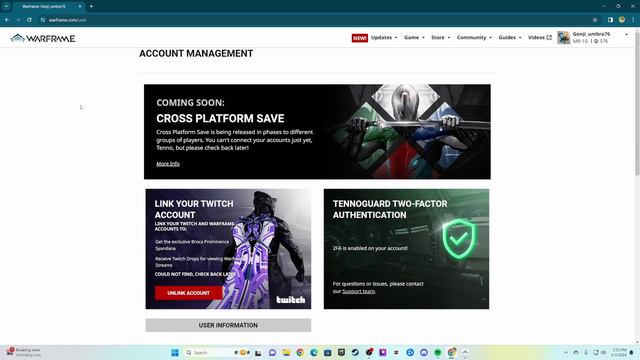This screenshot has width=640, height=360.
Task: Open the tab search dropdown arrow
Action: click(6, 6)
